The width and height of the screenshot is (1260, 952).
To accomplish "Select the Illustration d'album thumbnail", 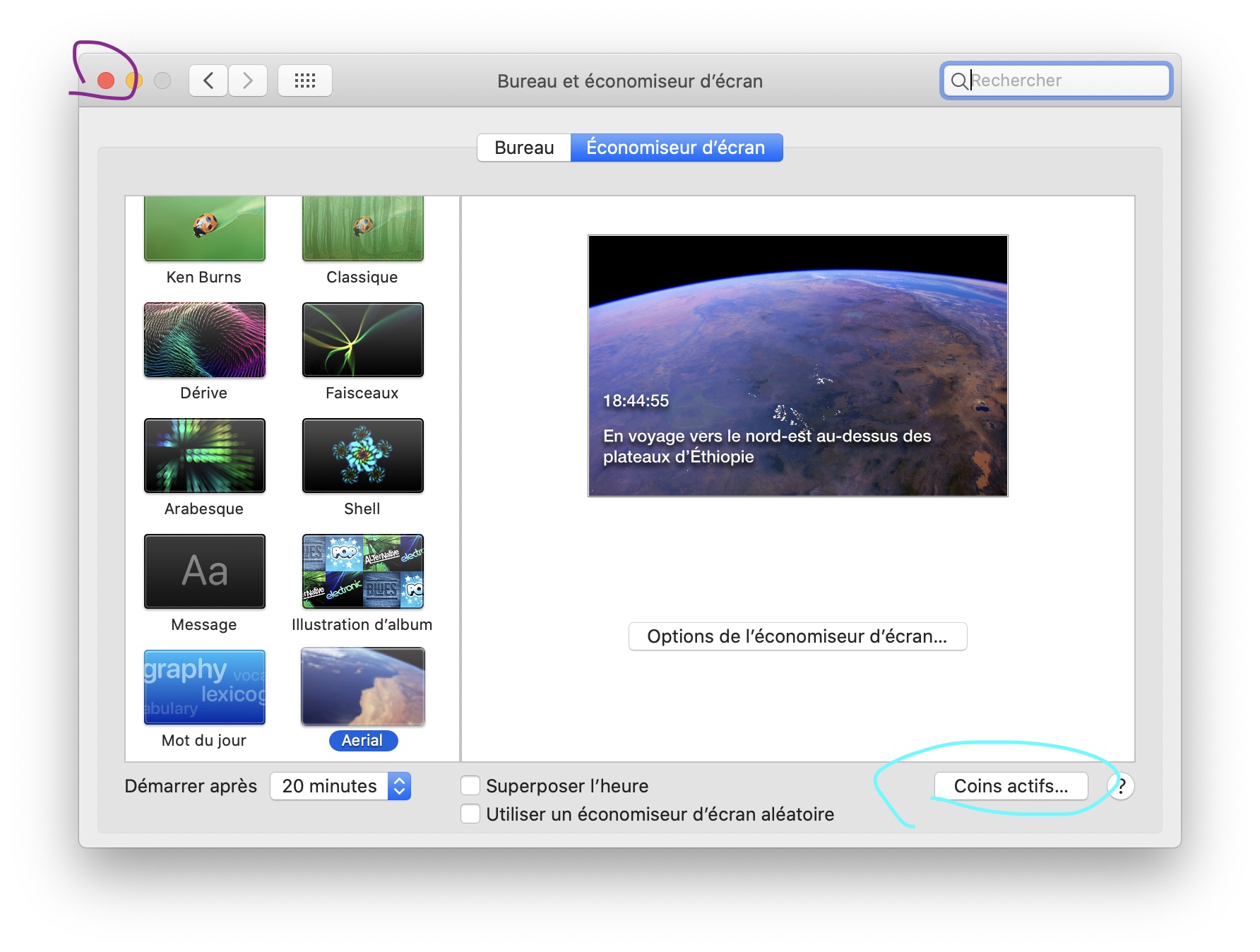I will point(363,571).
